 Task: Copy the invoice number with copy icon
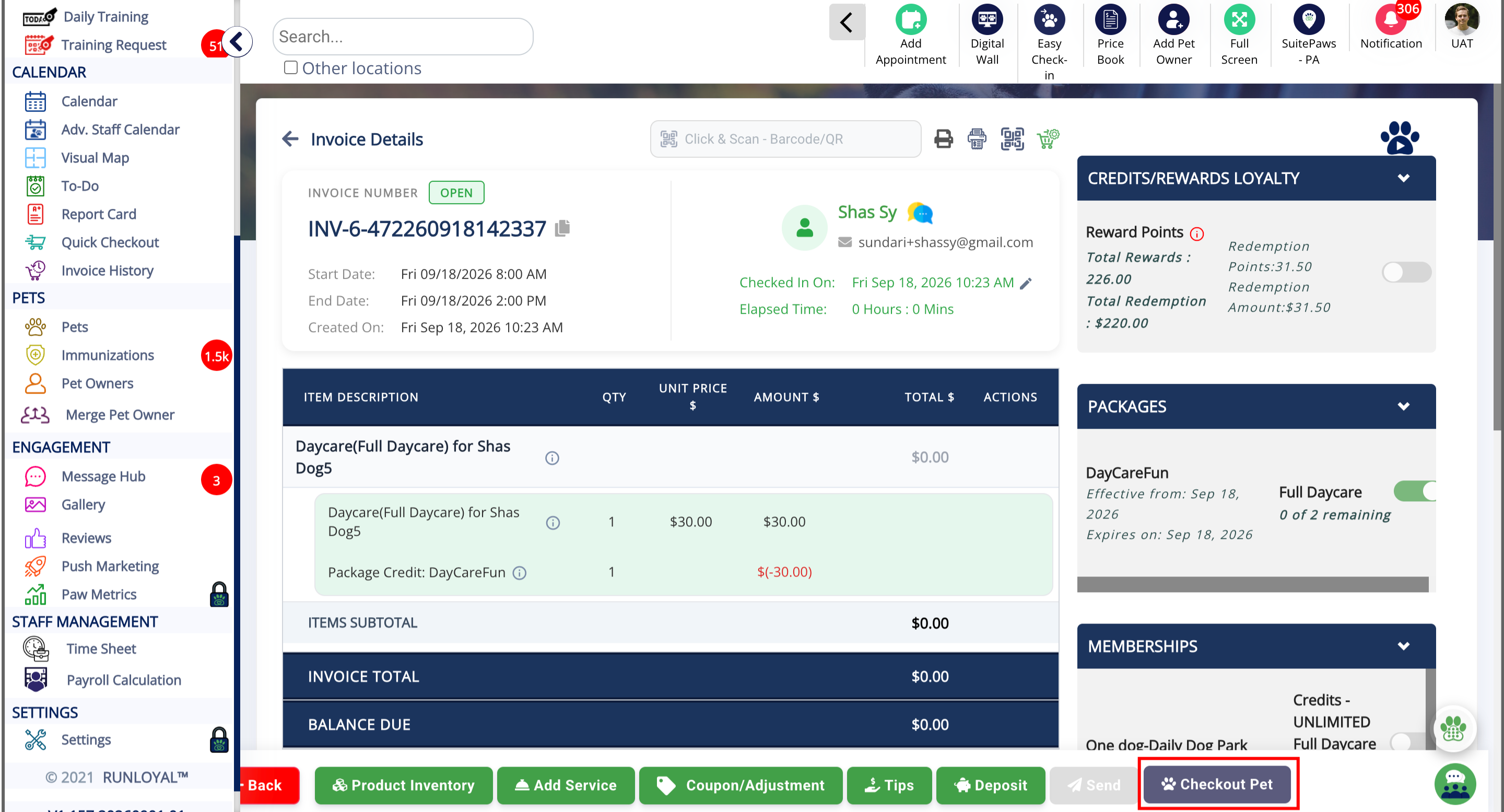[x=563, y=228]
